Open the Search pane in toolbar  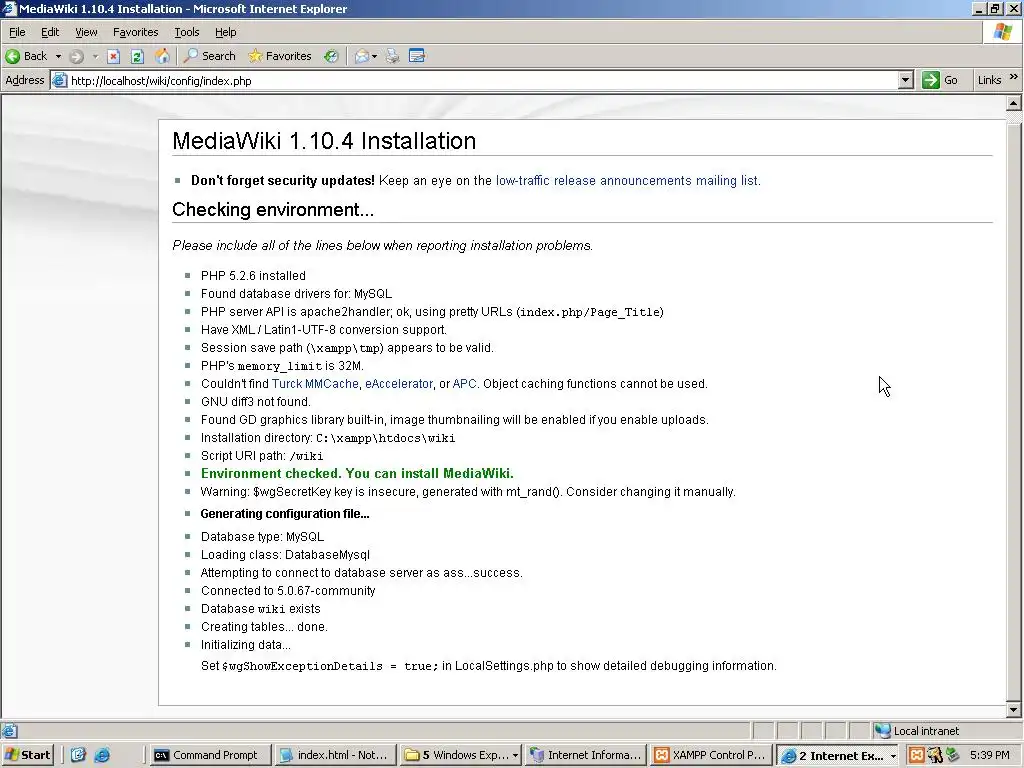click(x=210, y=56)
